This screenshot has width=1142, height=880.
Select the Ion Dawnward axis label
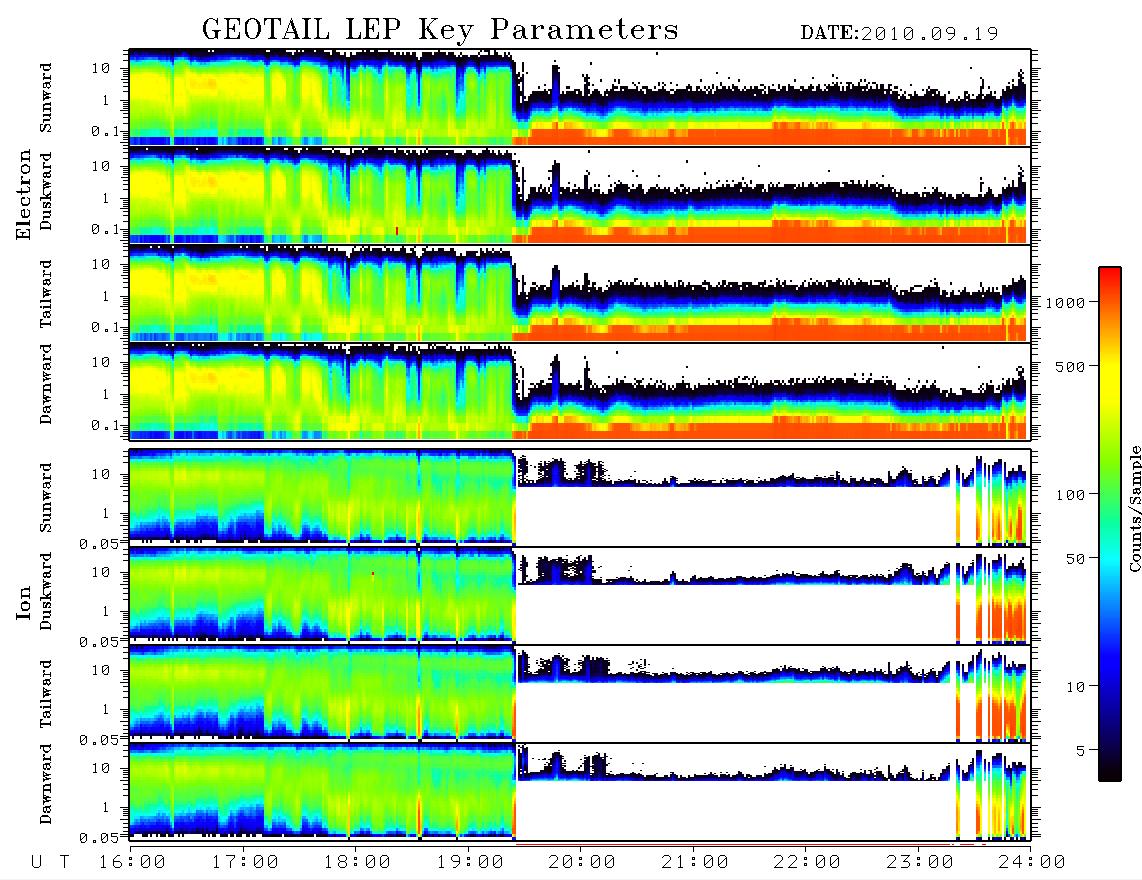click(x=46, y=784)
